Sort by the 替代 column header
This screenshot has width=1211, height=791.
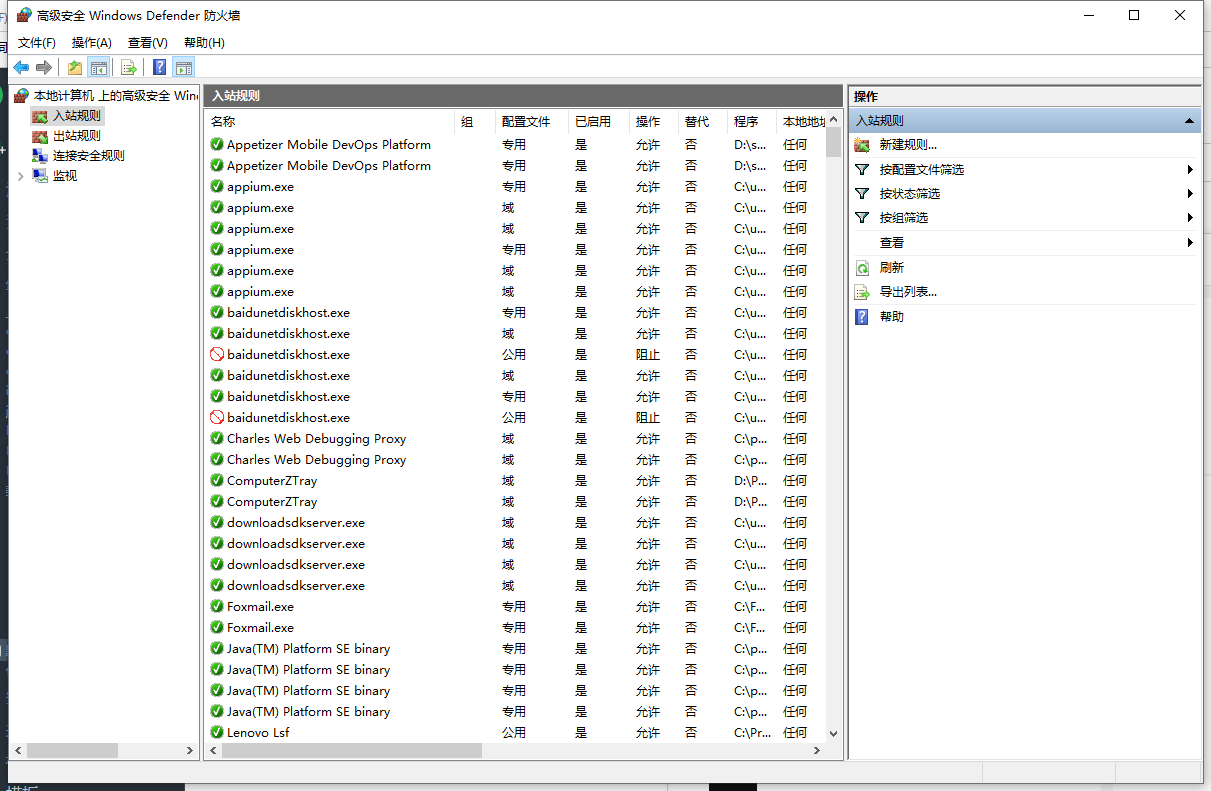(x=702, y=121)
